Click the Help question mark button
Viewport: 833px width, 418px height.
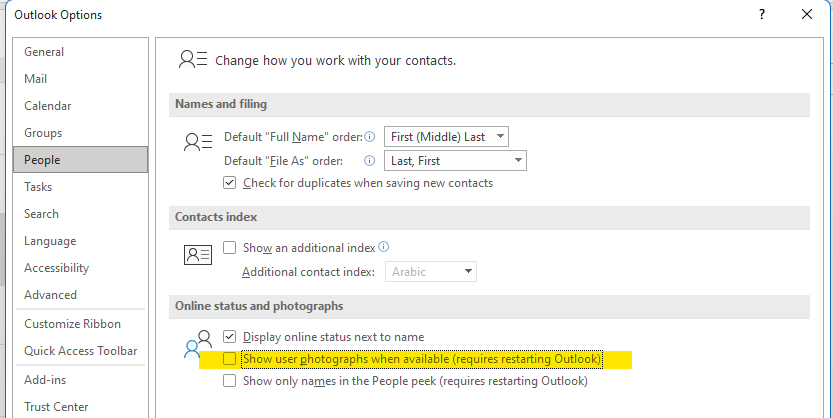tap(762, 15)
